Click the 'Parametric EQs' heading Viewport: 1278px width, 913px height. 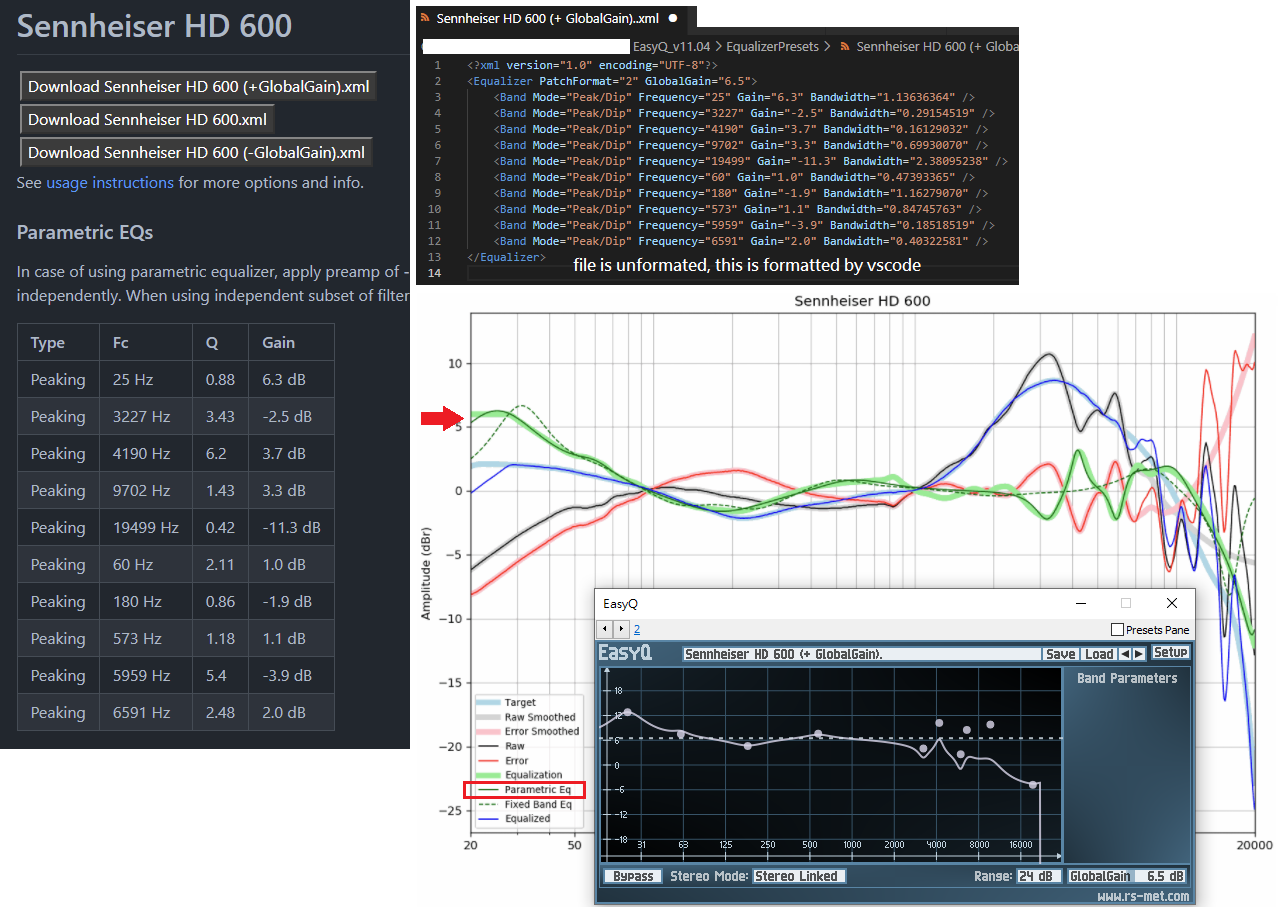coord(85,233)
